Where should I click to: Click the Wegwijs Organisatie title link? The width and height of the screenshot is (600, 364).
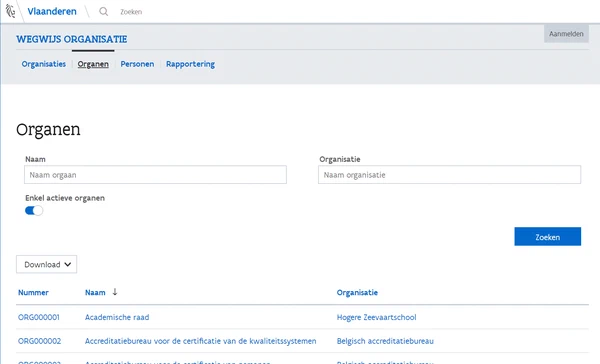(72, 39)
